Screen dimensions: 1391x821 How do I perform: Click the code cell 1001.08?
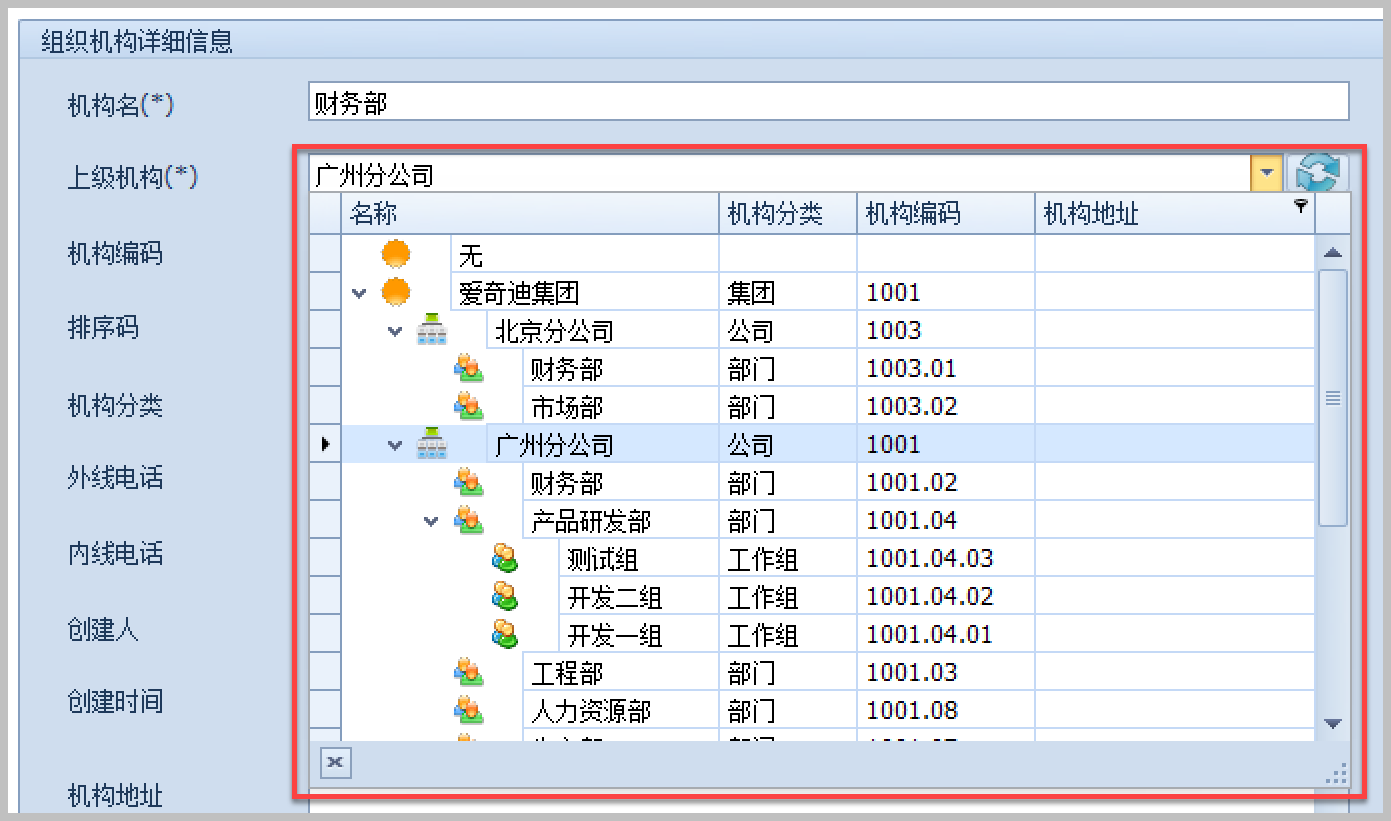click(946, 711)
